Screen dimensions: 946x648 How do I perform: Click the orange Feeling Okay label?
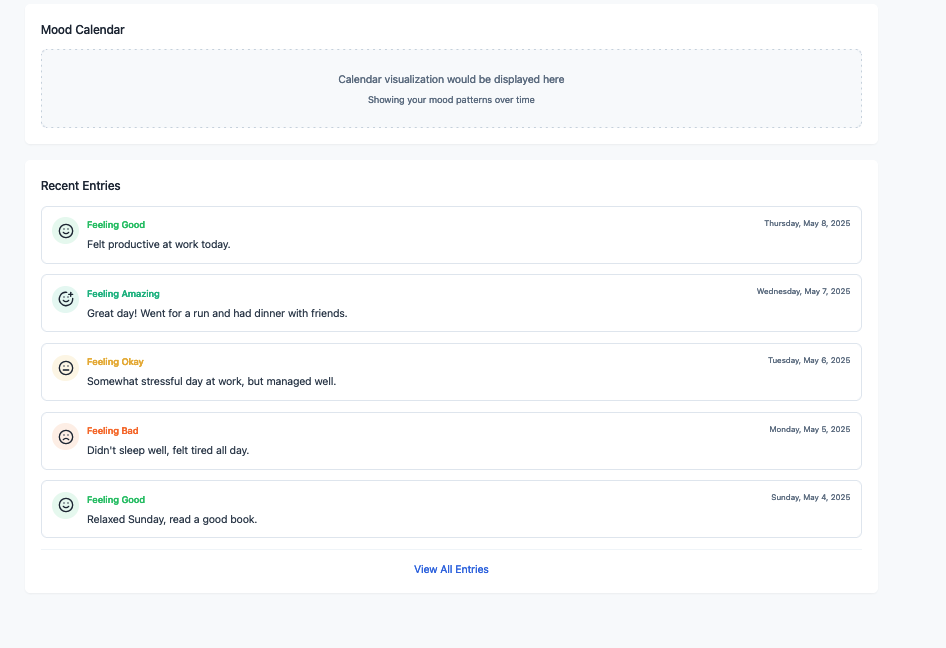[115, 362]
